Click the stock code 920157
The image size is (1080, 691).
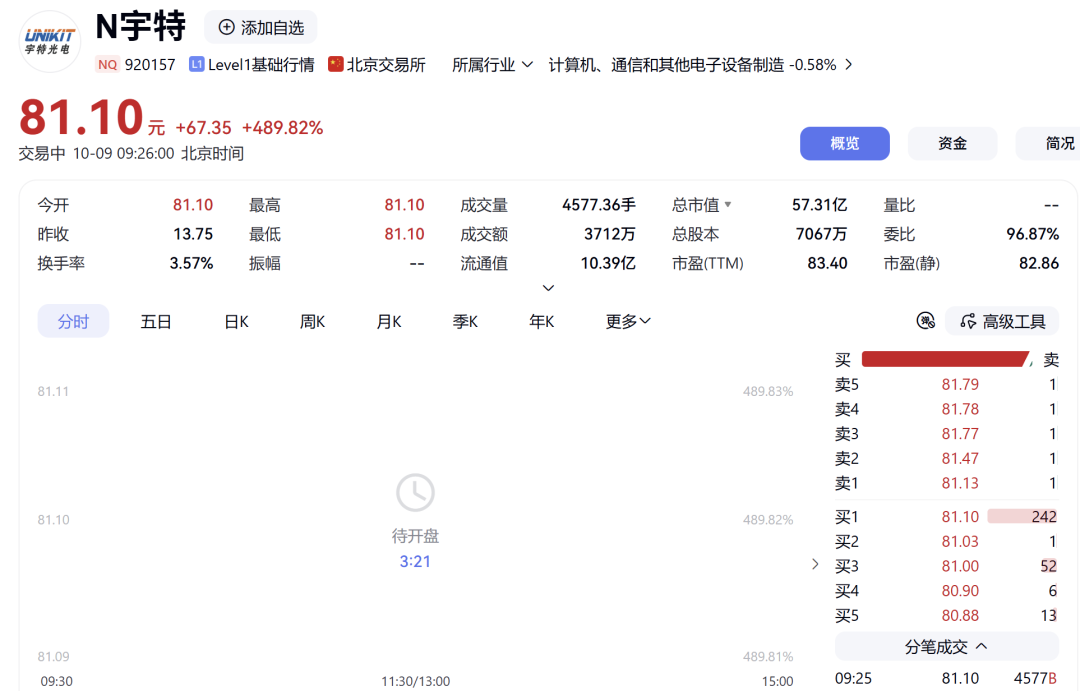click(150, 65)
